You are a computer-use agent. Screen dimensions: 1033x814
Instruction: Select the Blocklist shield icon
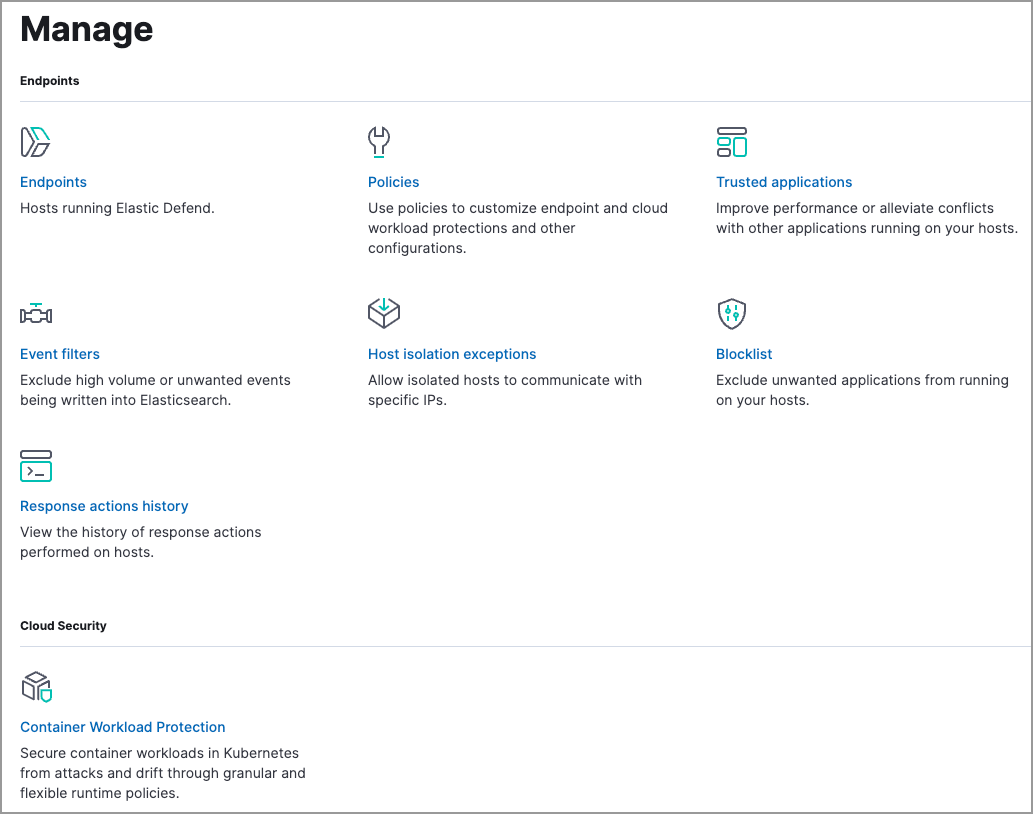click(x=731, y=313)
